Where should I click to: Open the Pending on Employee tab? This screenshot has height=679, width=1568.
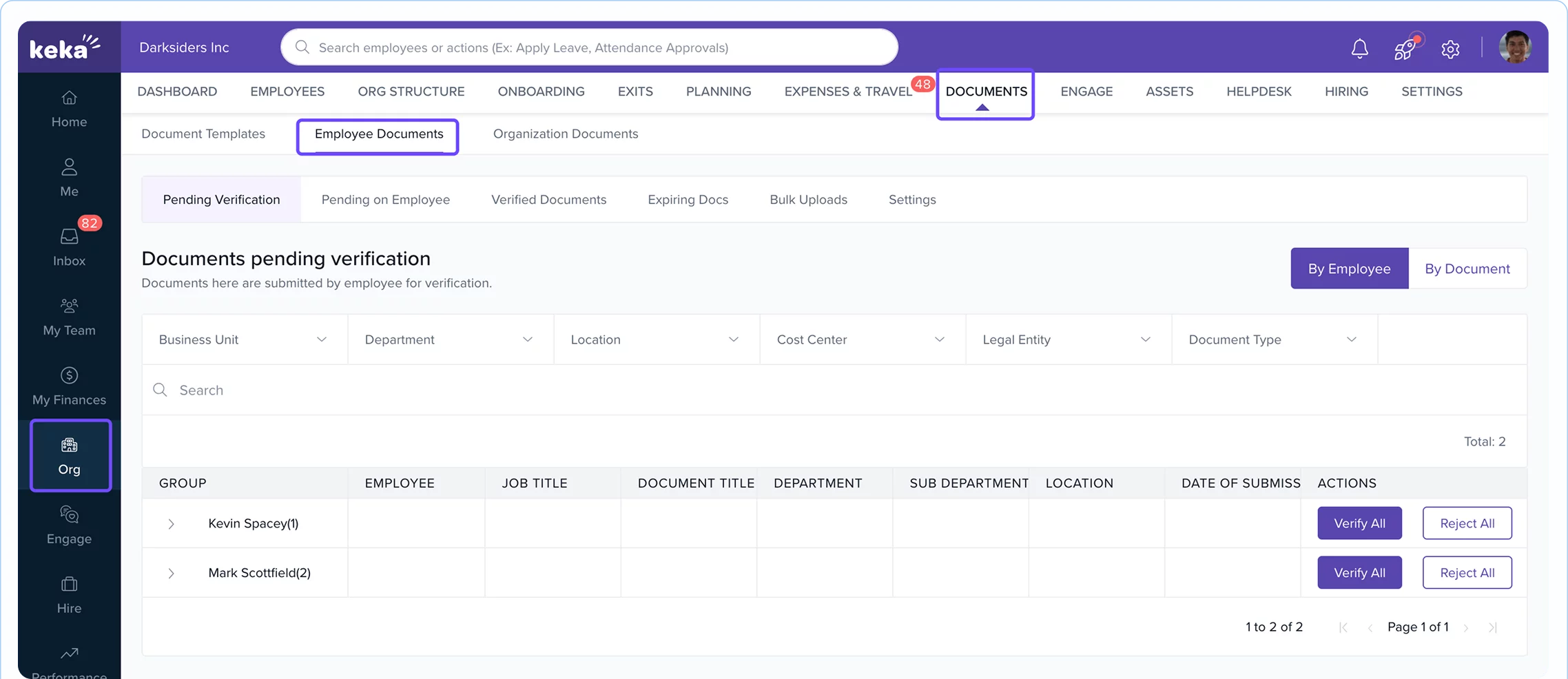(x=385, y=200)
